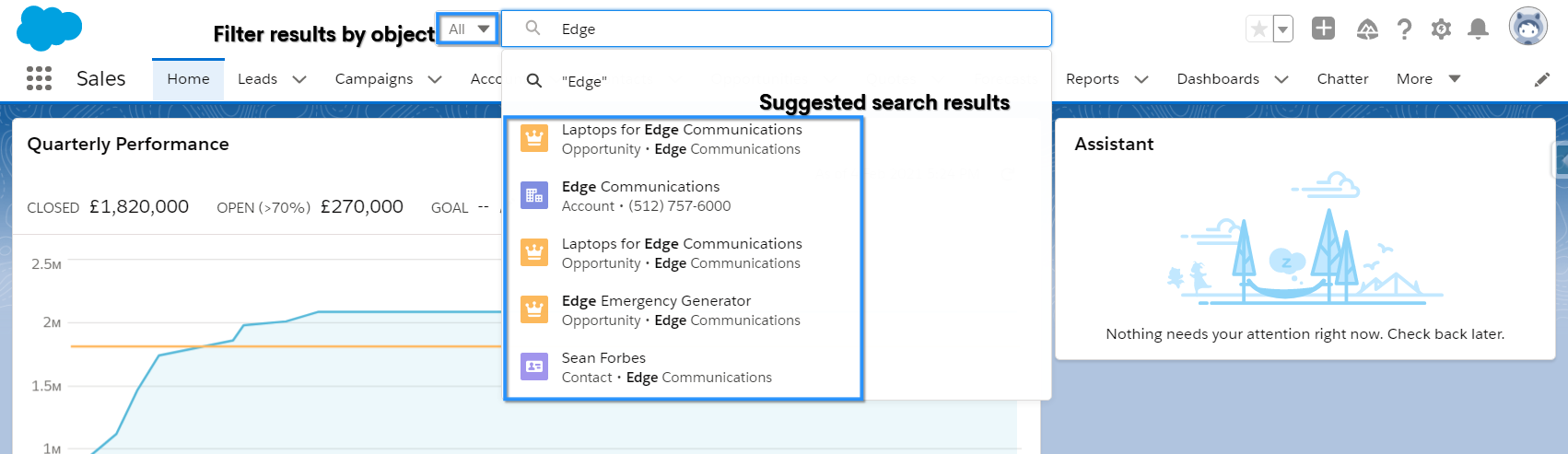Open the Setup gear icon
The height and width of the screenshot is (454, 1568).
[x=1441, y=29]
